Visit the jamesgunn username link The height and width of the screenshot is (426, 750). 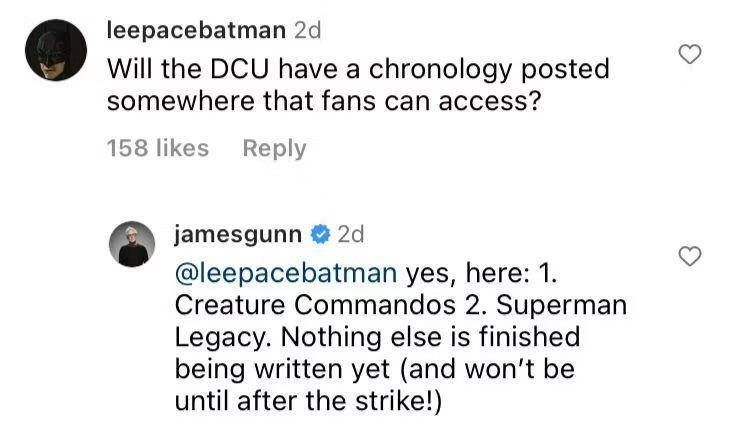(x=238, y=235)
